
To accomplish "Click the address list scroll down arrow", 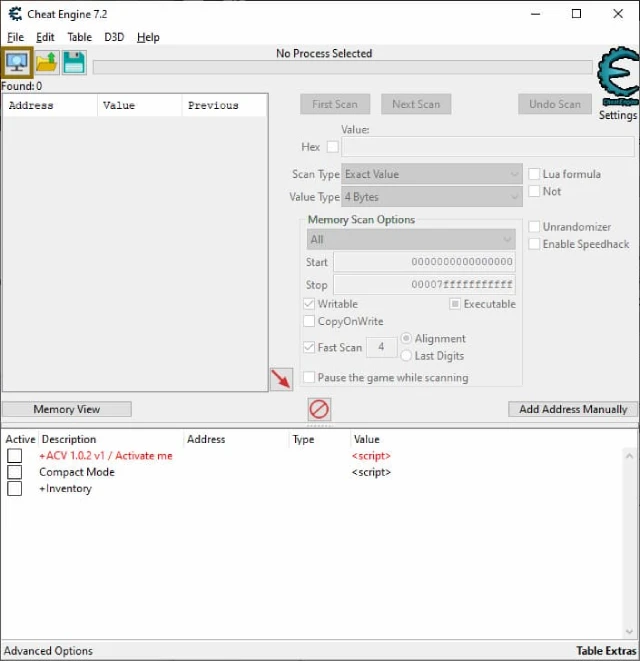I will click(x=629, y=631).
